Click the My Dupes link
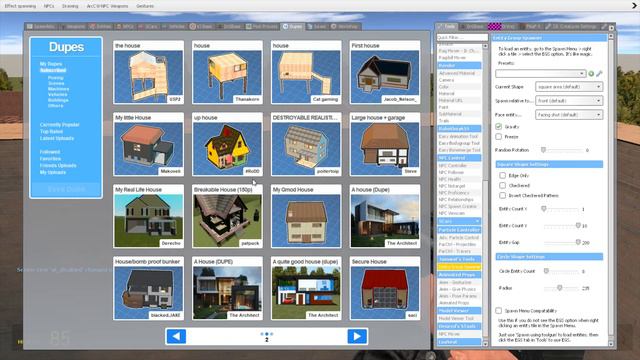 (51, 64)
